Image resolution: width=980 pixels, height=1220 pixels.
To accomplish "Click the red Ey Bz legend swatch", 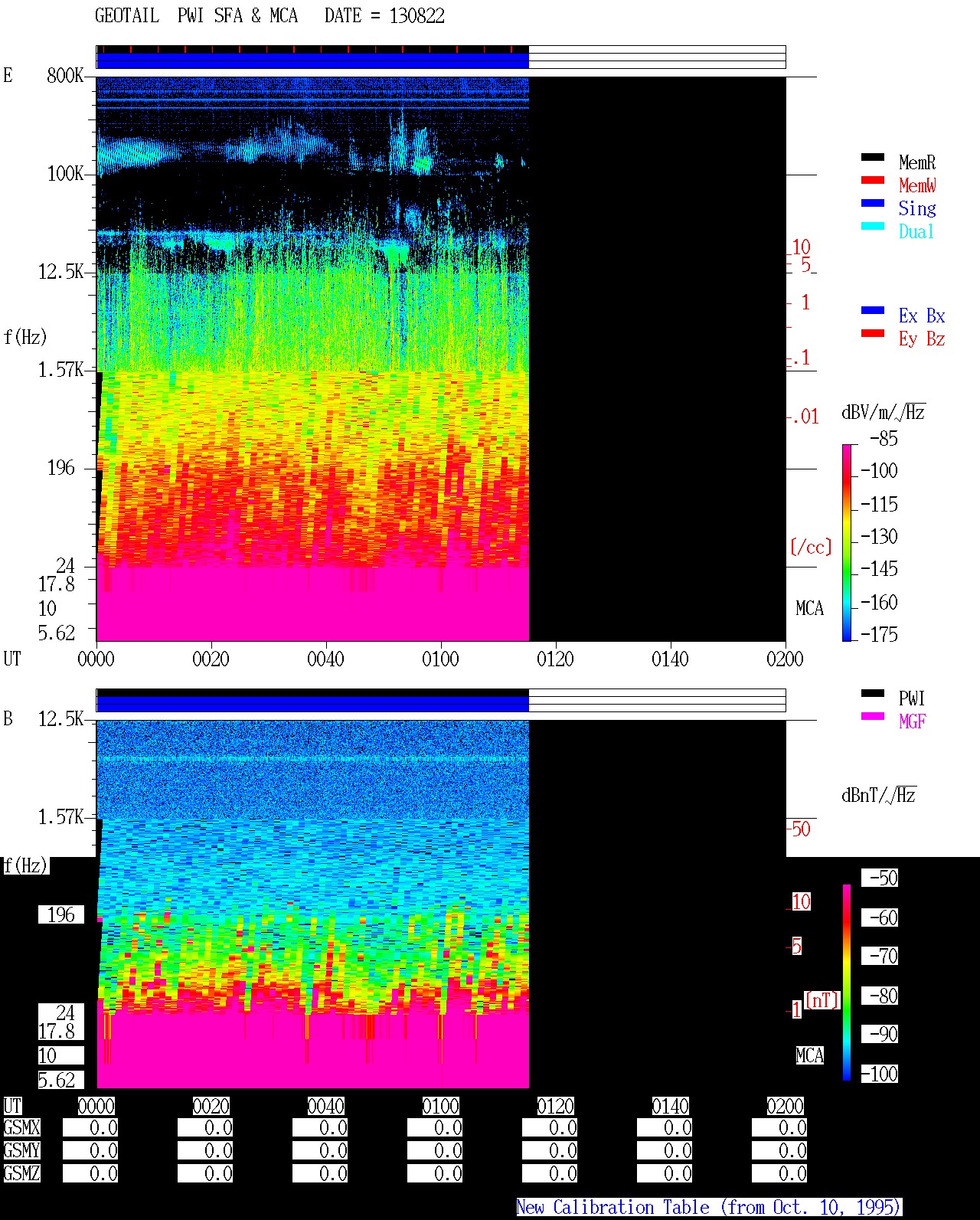I will coord(873,333).
